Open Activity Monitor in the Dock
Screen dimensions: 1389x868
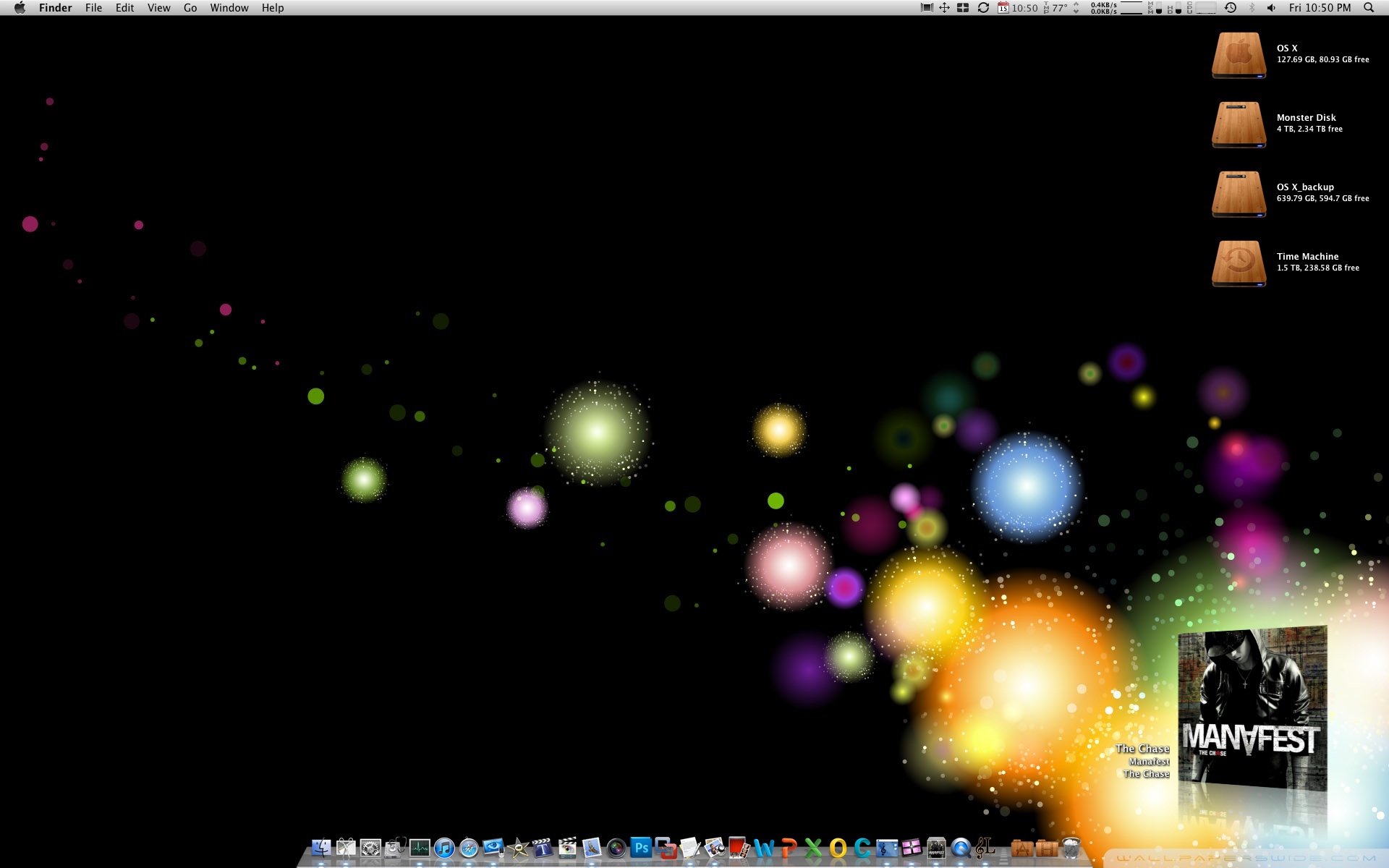click(x=420, y=848)
